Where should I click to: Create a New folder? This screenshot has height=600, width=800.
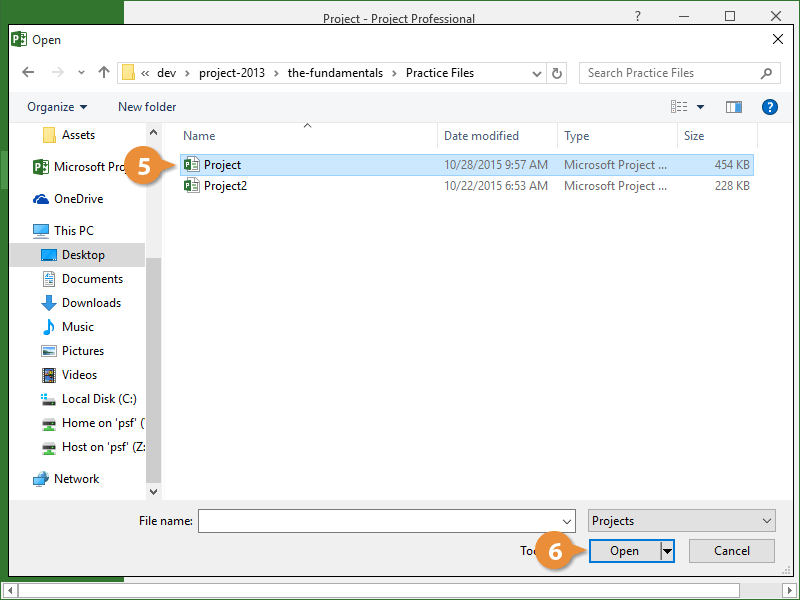pos(147,107)
